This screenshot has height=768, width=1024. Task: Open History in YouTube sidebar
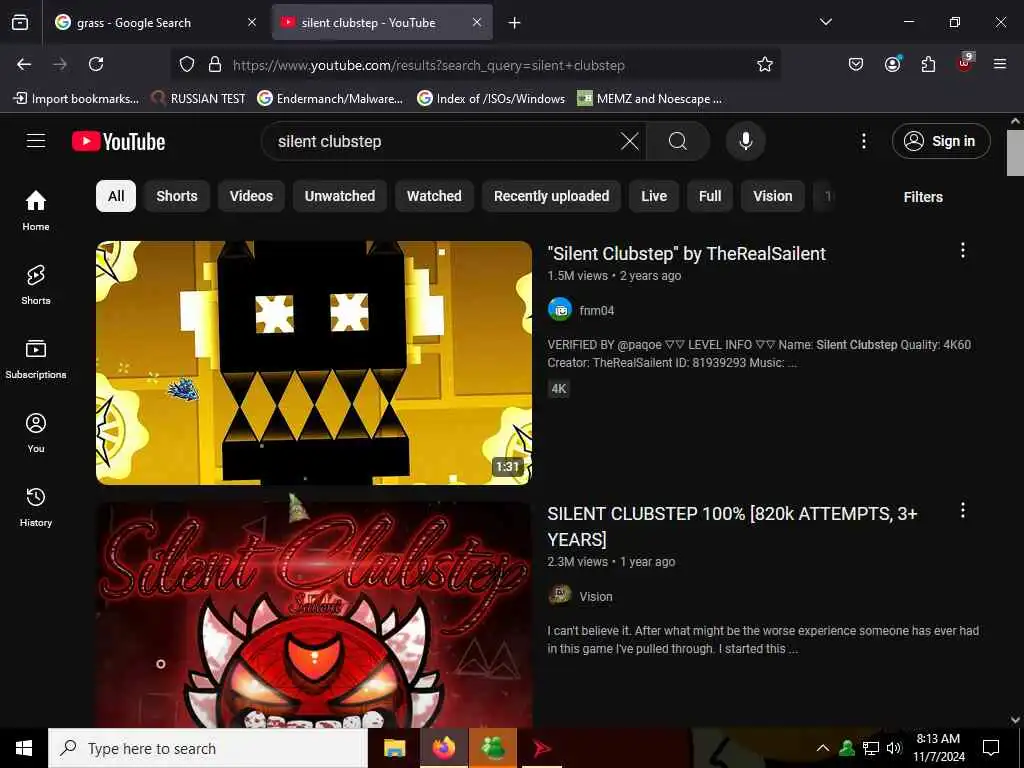[x=36, y=507]
